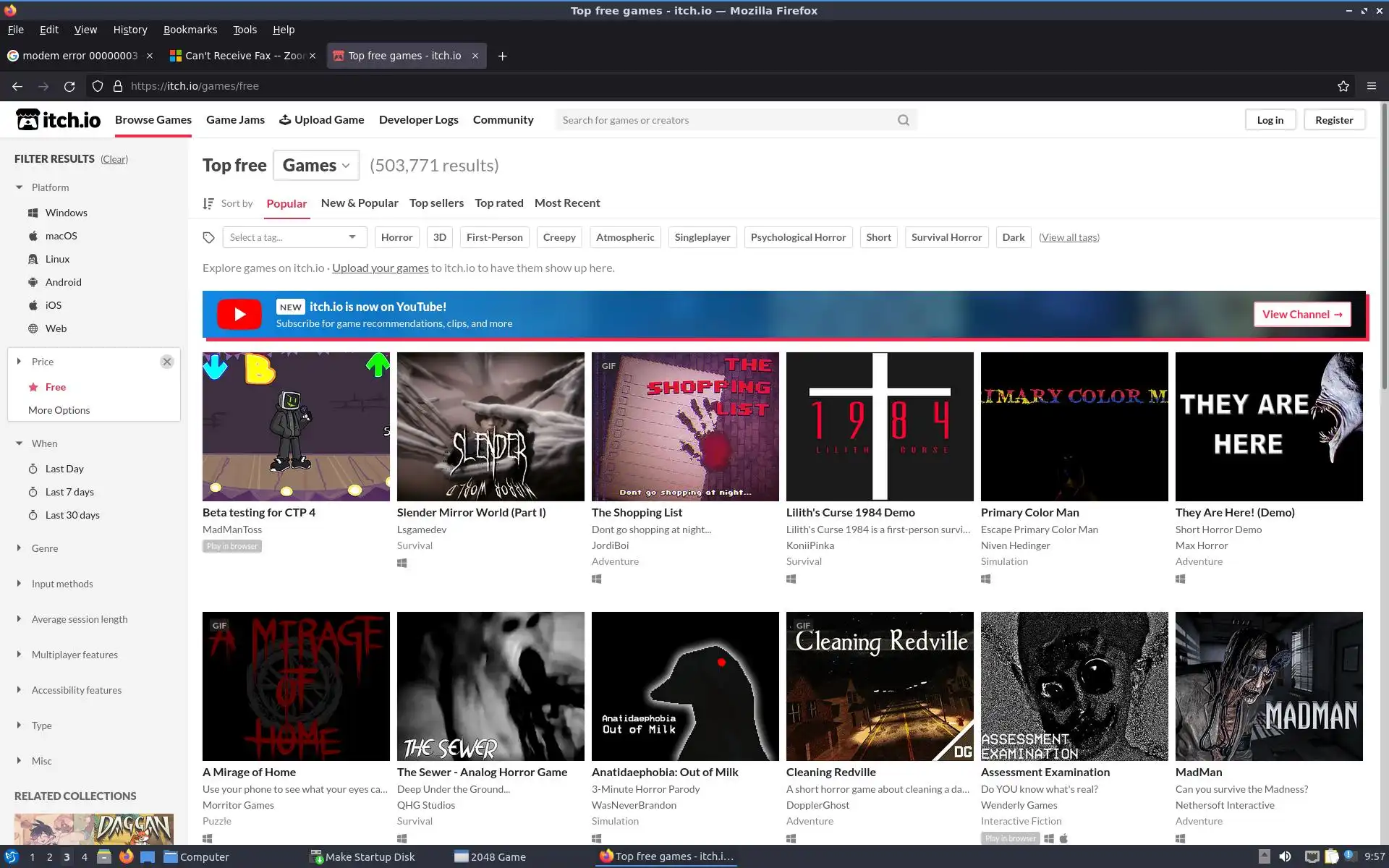Remove the Price filter with X

click(167, 362)
